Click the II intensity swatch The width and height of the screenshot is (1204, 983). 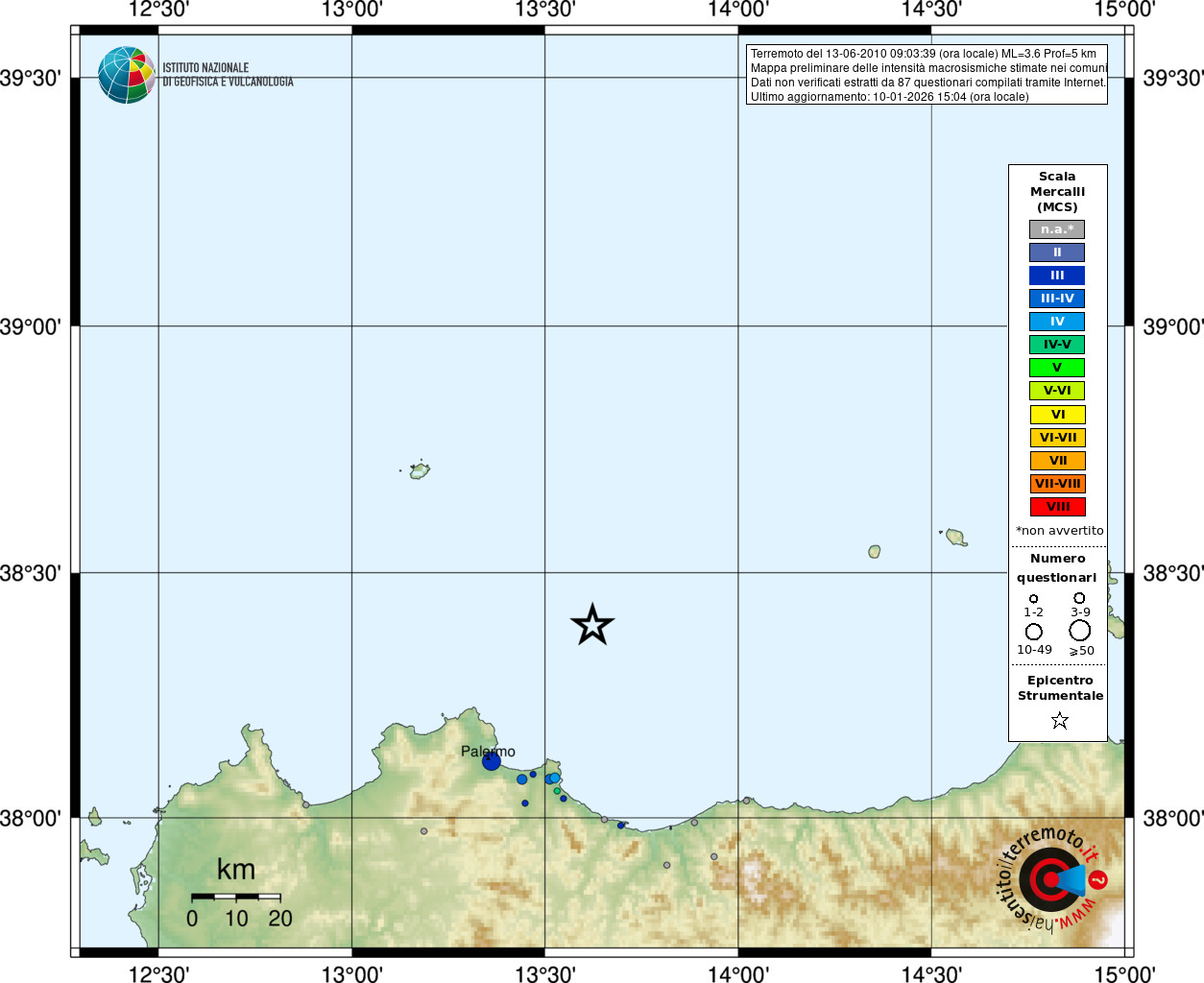tap(1057, 252)
